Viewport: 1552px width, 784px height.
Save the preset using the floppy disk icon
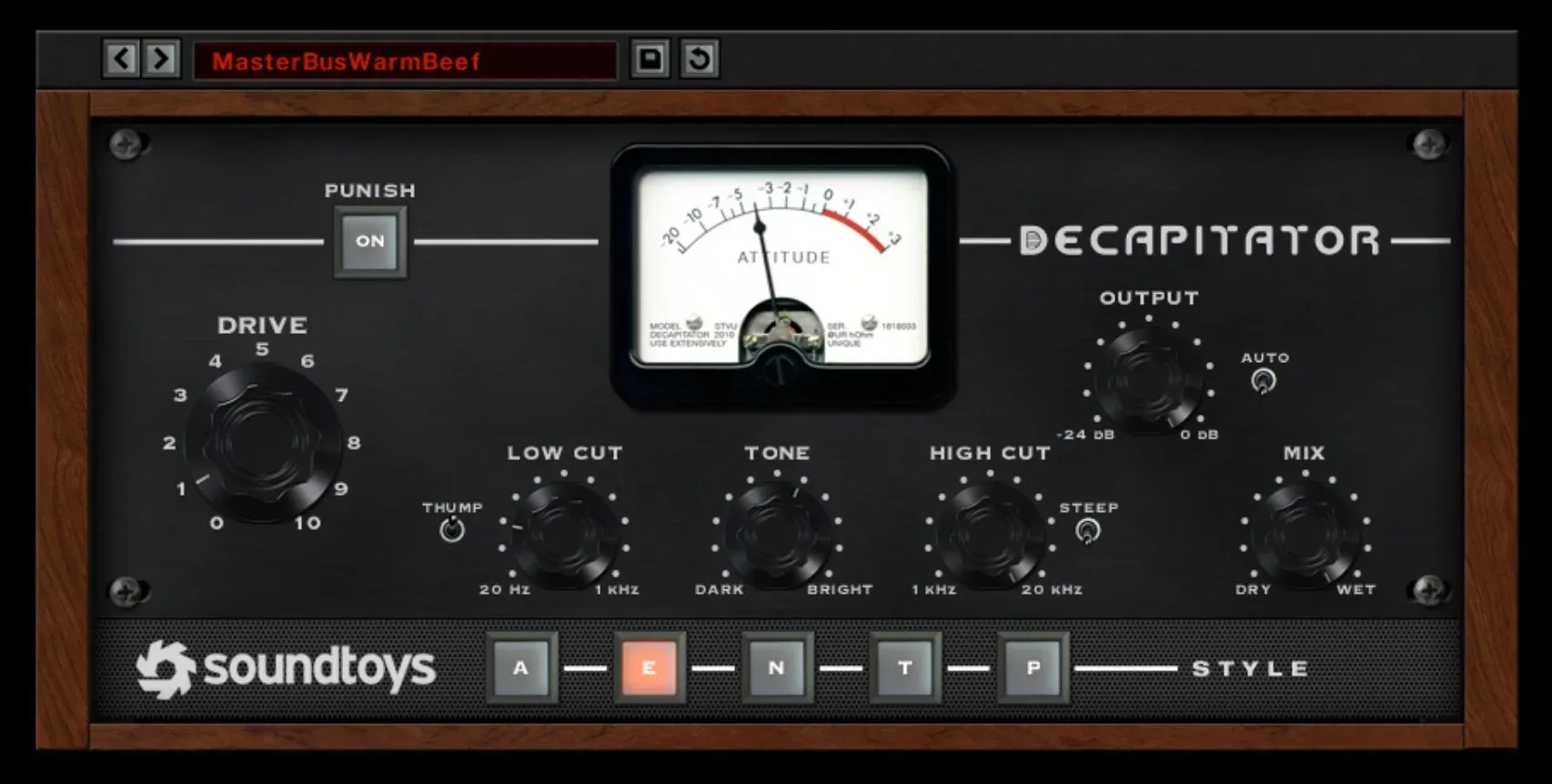(x=650, y=59)
